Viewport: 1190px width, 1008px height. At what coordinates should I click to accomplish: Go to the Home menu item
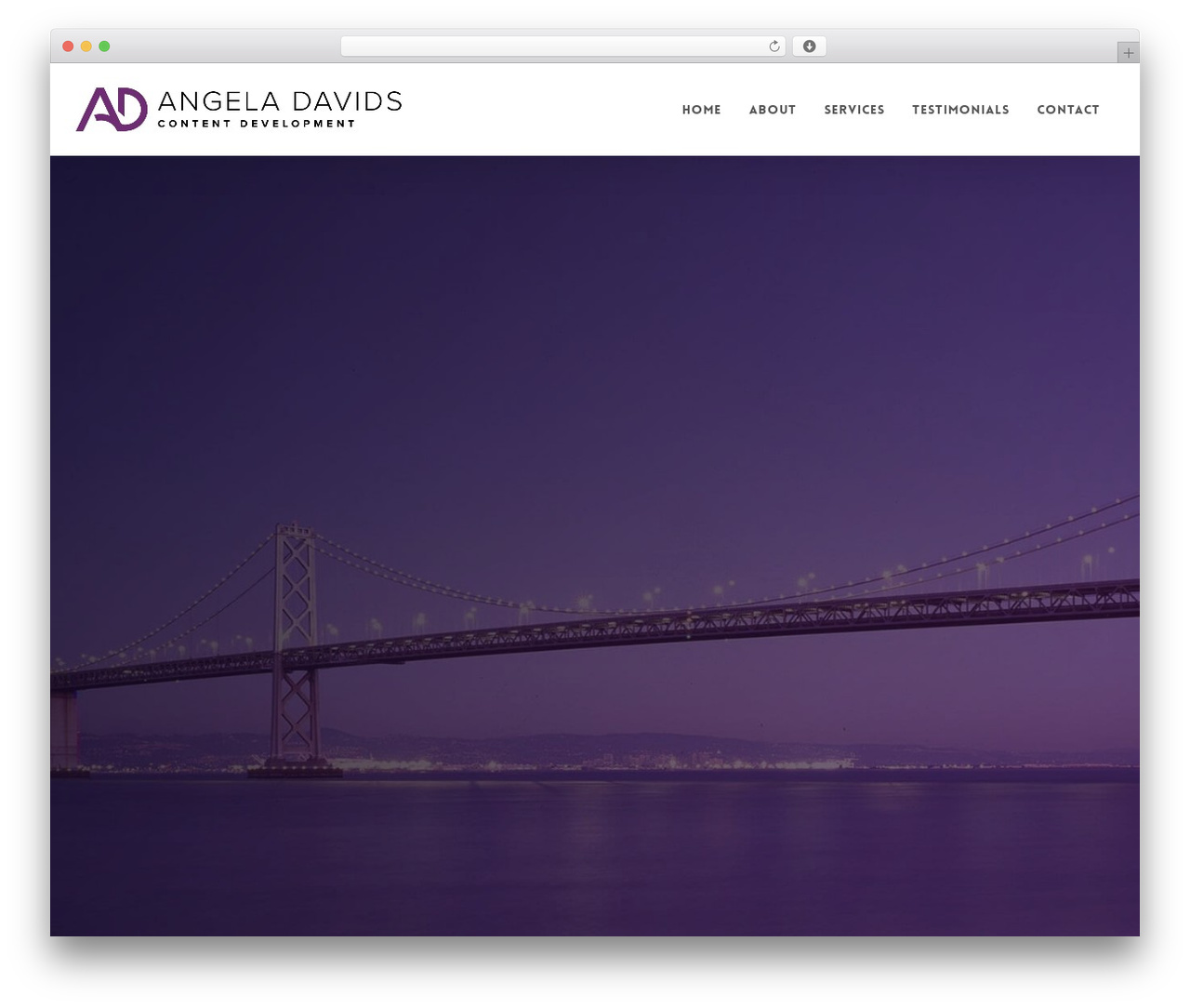coord(702,110)
